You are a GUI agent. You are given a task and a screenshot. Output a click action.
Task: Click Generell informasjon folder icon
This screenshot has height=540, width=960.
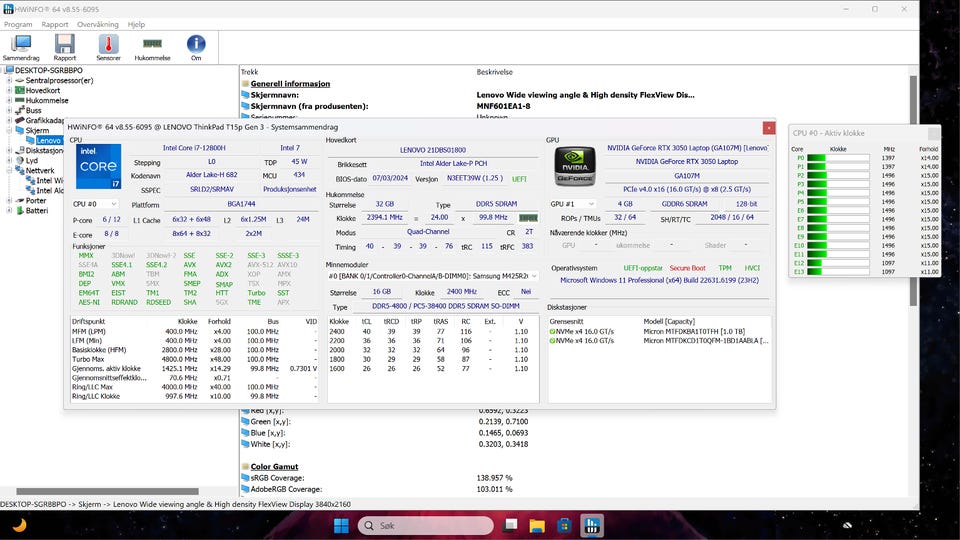(245, 84)
